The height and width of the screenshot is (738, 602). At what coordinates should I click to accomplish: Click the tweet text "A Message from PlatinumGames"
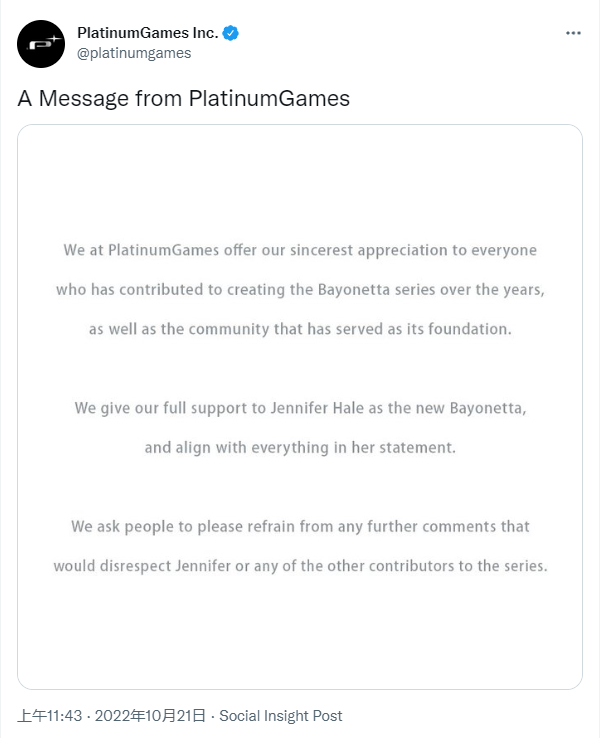[184, 99]
